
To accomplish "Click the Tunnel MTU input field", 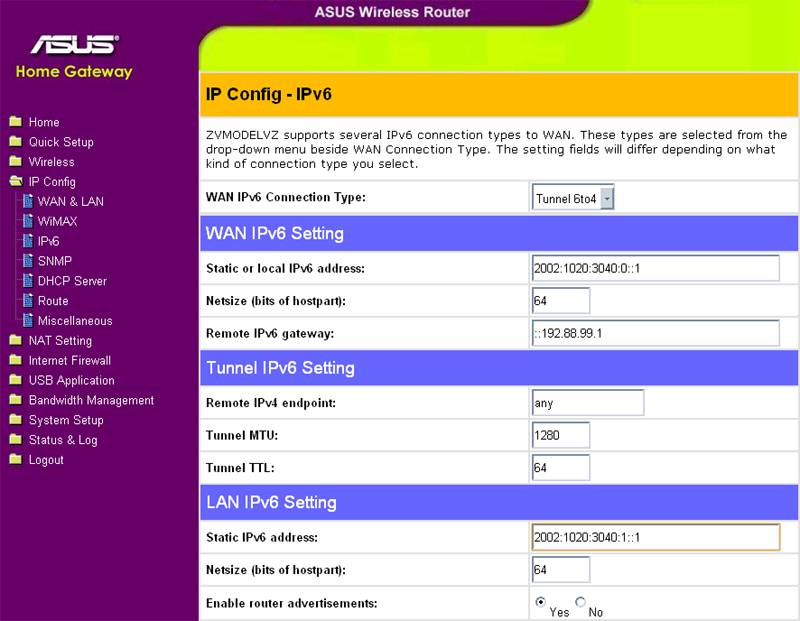I will click(x=561, y=435).
